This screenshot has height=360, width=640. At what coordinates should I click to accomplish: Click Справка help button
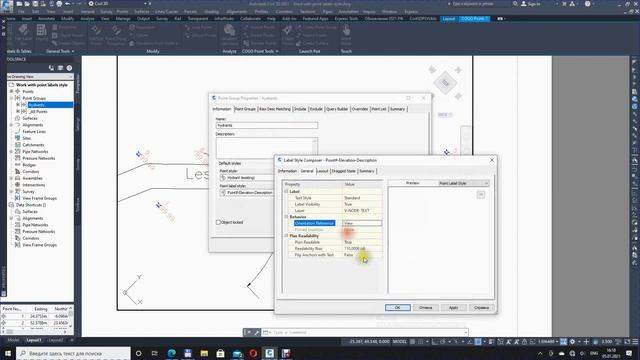click(x=482, y=307)
